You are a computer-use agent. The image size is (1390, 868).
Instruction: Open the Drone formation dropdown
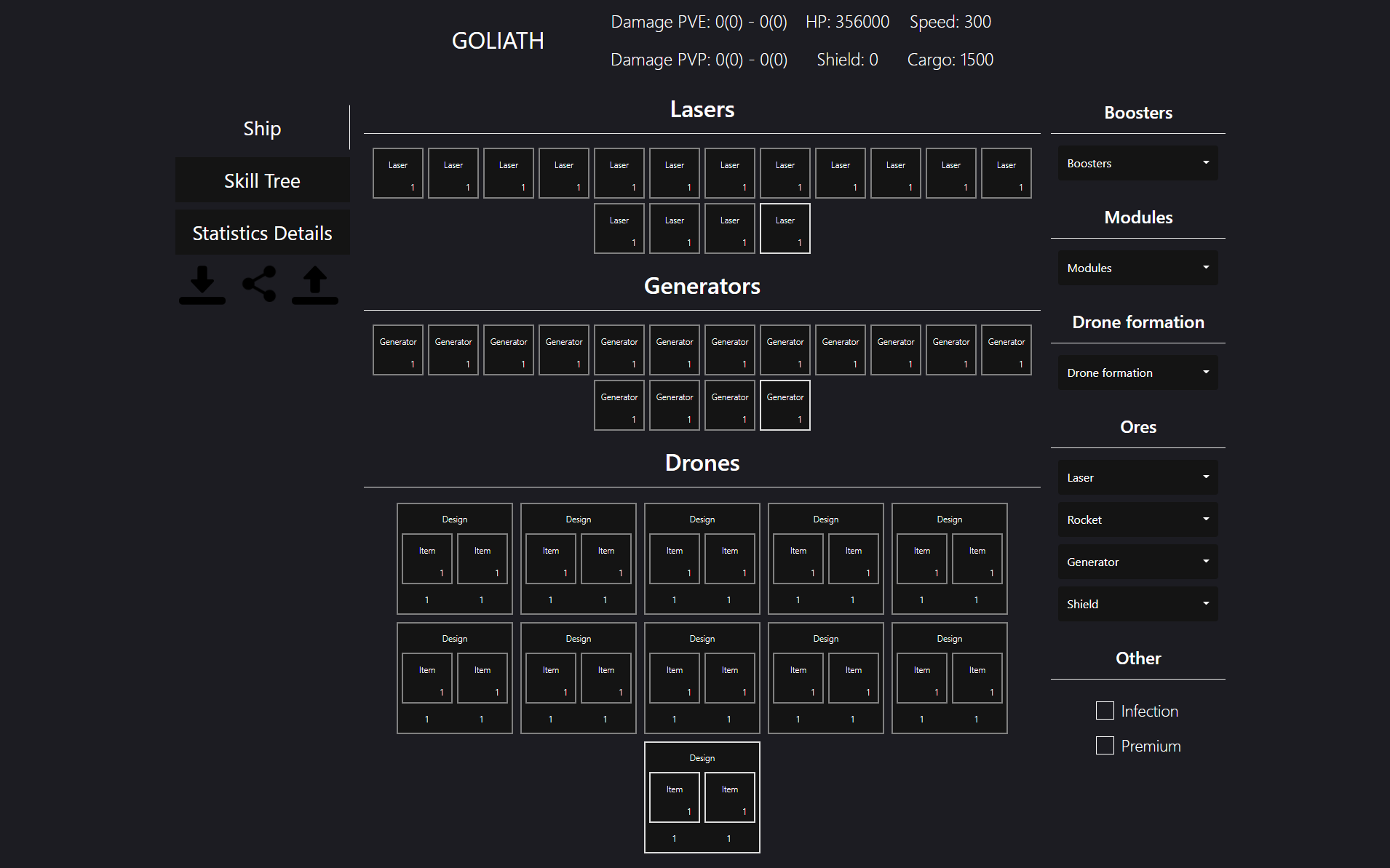coord(1137,373)
